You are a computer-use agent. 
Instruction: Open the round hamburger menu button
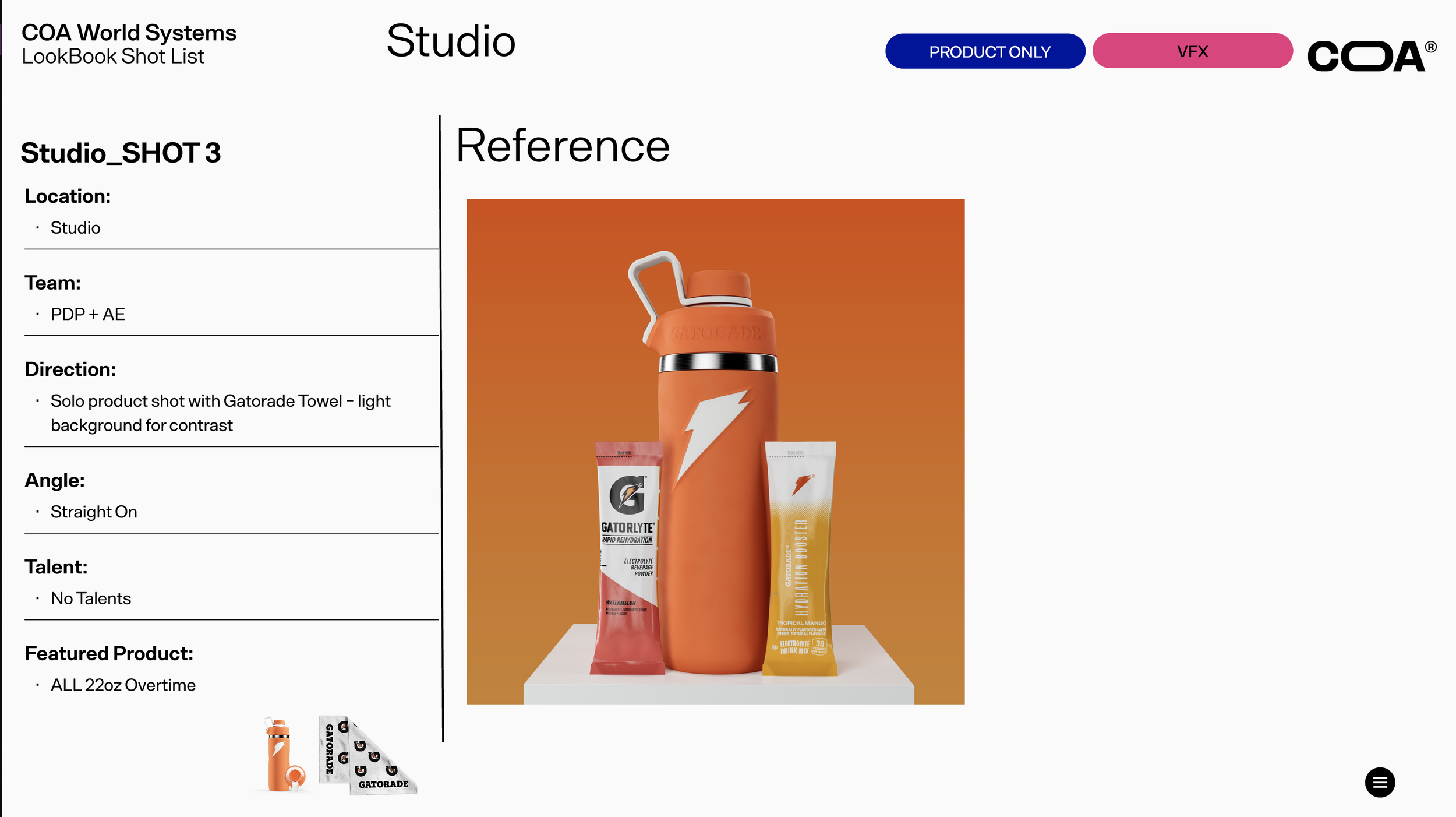(1379, 782)
